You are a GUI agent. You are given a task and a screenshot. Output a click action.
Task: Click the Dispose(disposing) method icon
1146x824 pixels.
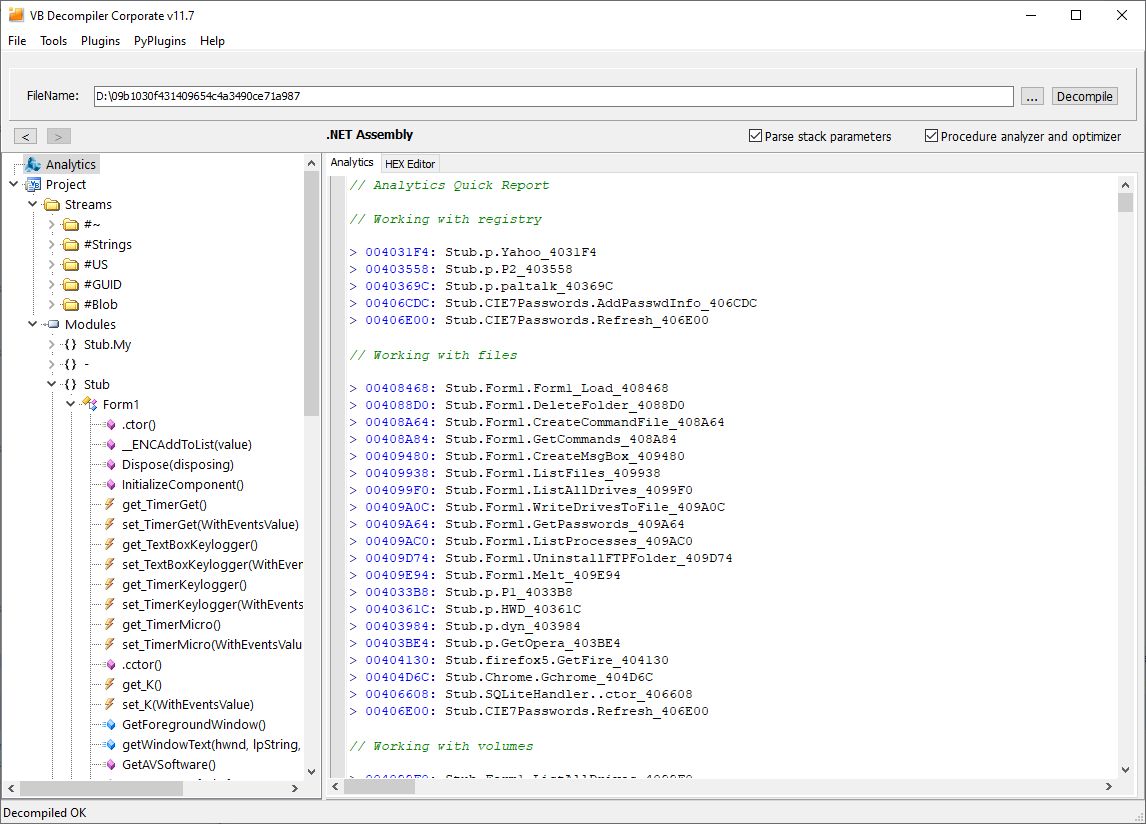(x=110, y=464)
